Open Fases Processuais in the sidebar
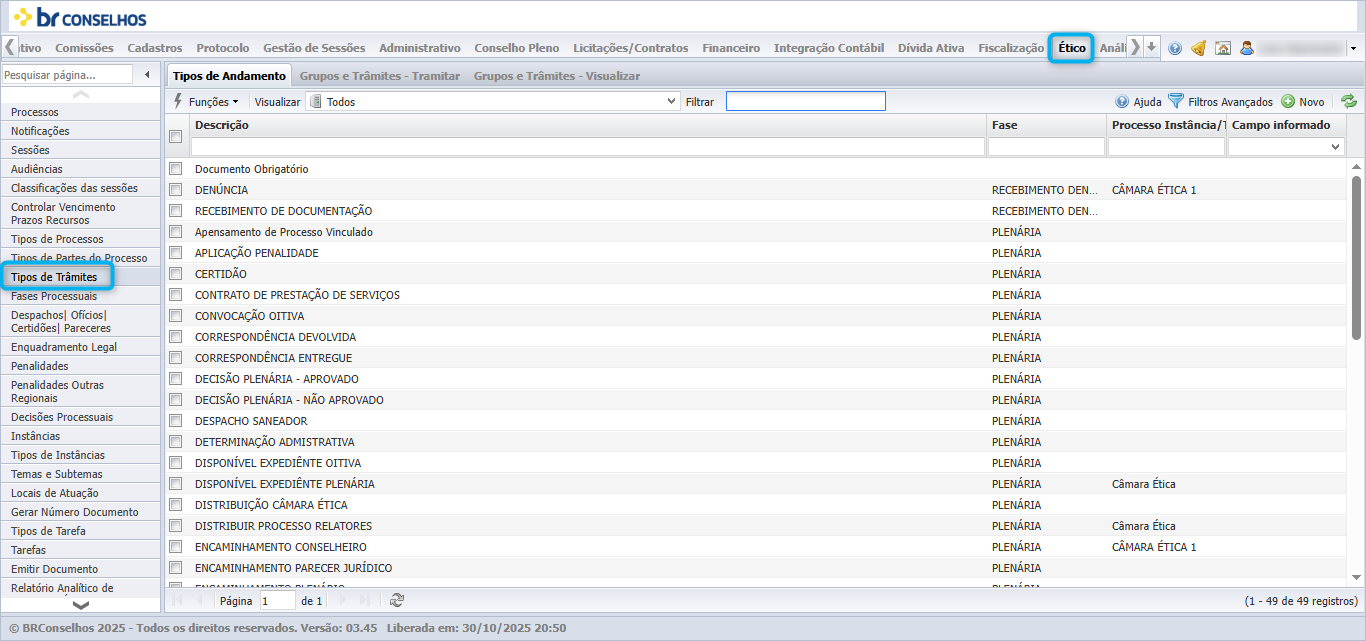The height and width of the screenshot is (641, 1366). coord(54,296)
